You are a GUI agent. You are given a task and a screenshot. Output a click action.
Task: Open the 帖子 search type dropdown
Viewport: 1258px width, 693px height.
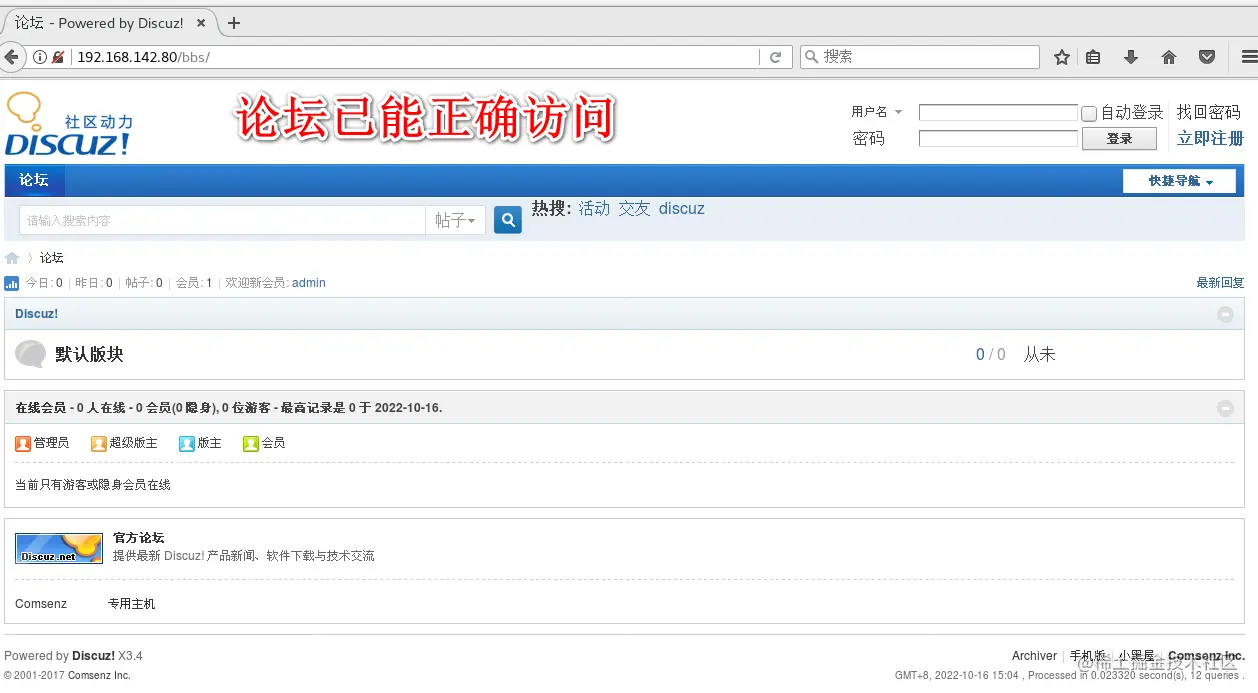(455, 220)
